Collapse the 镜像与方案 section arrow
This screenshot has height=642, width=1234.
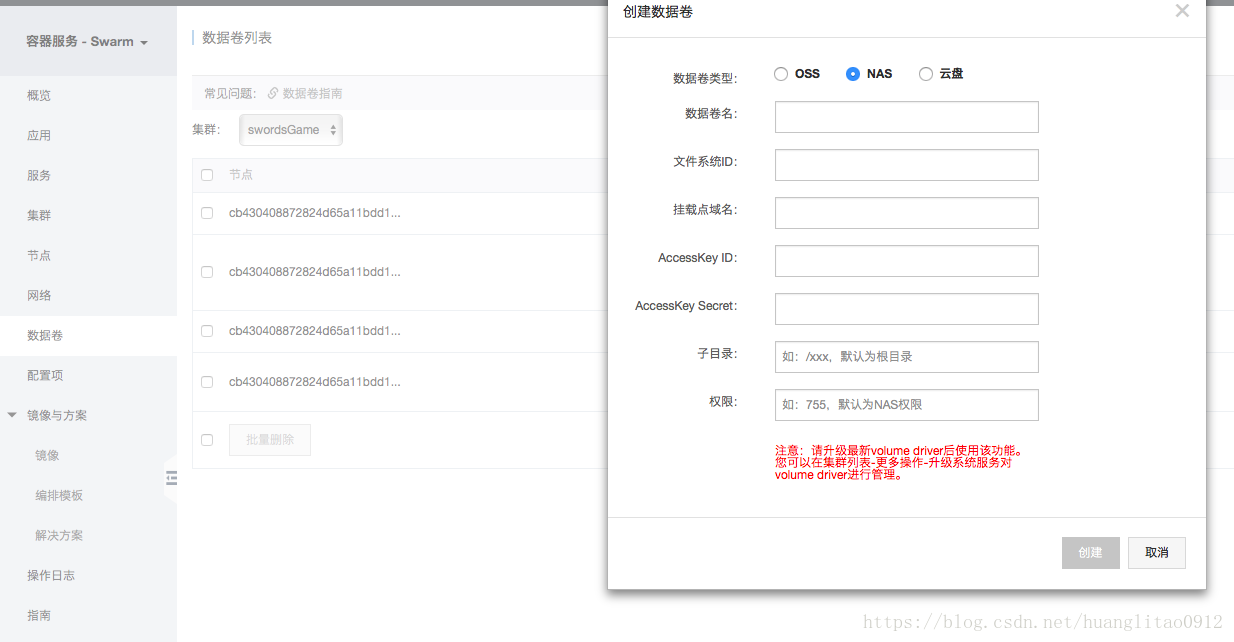point(12,415)
